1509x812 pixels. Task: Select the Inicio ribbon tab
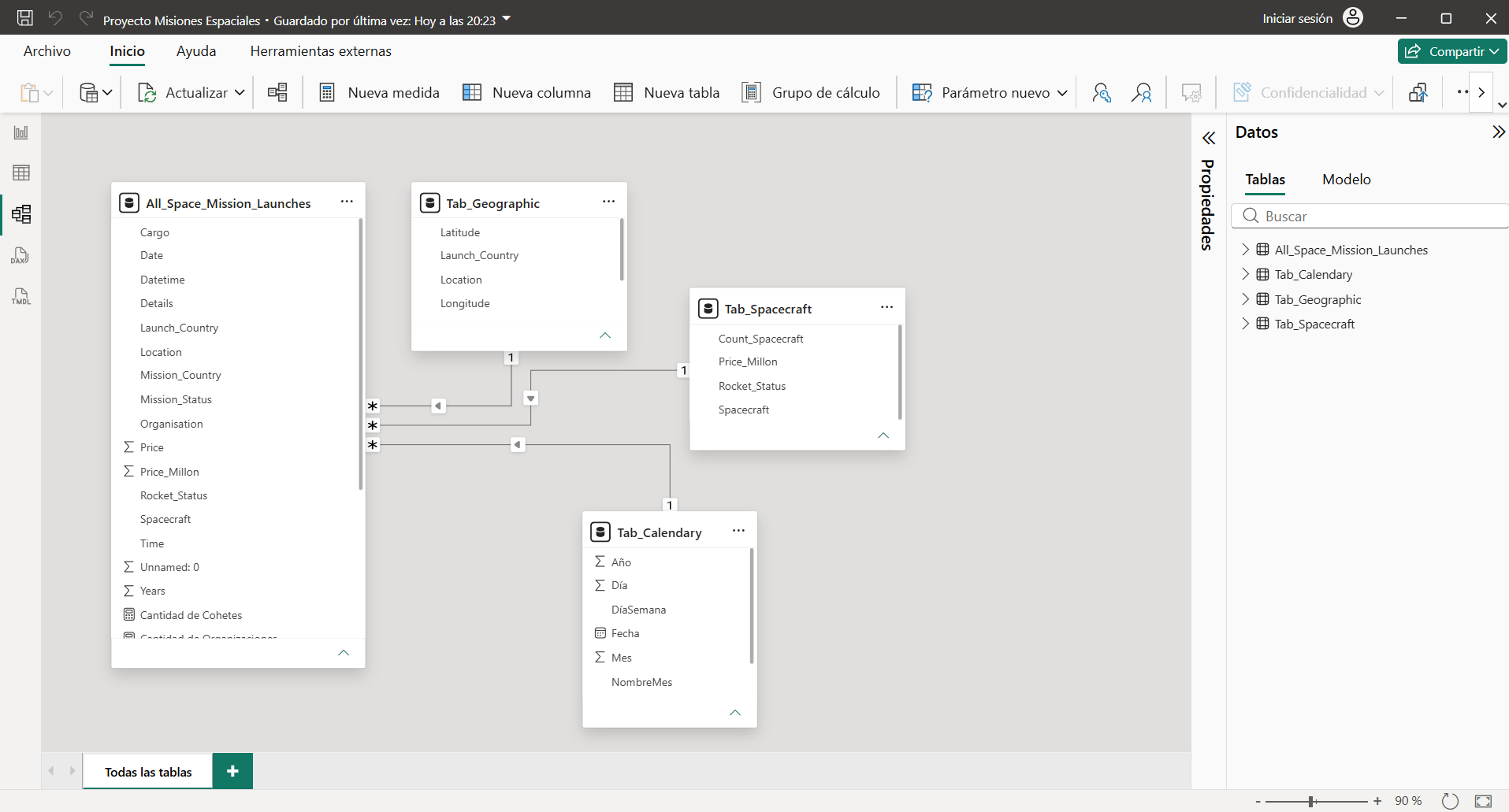pos(127,51)
